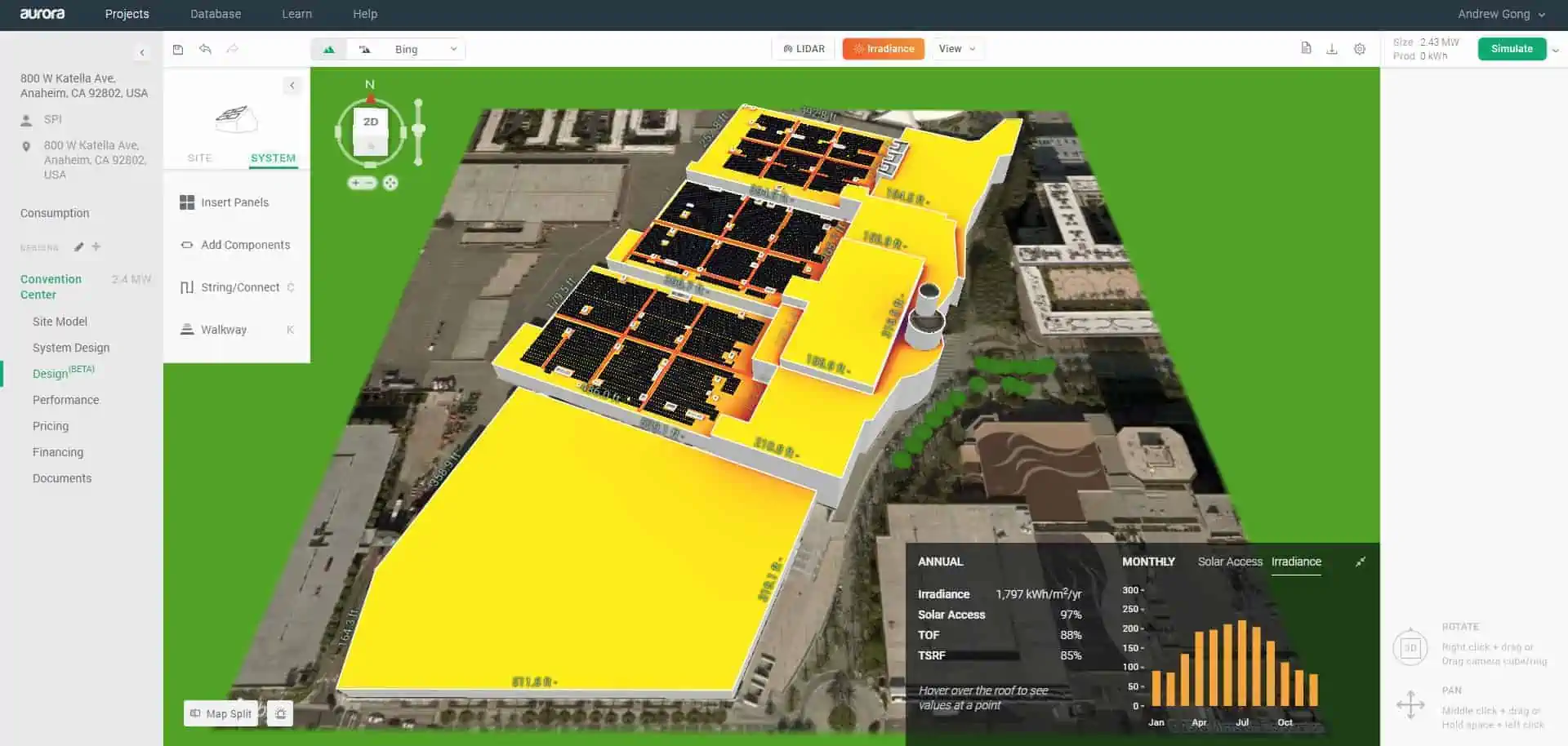Expand the arrow next to Simulate

click(1556, 50)
